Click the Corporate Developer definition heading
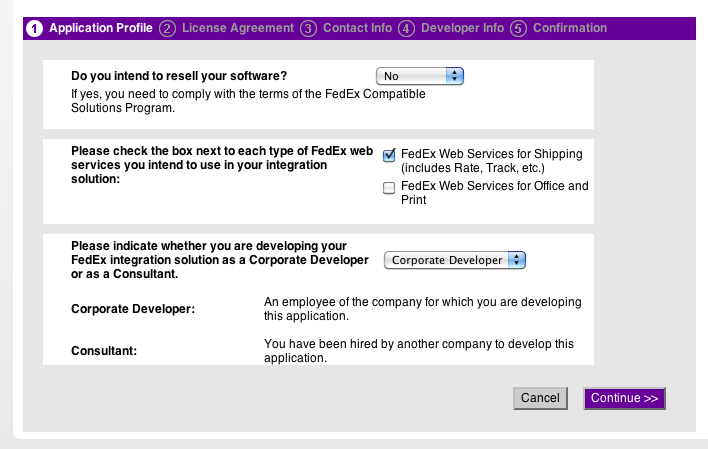708x449 pixels. pyautogui.click(x=133, y=309)
